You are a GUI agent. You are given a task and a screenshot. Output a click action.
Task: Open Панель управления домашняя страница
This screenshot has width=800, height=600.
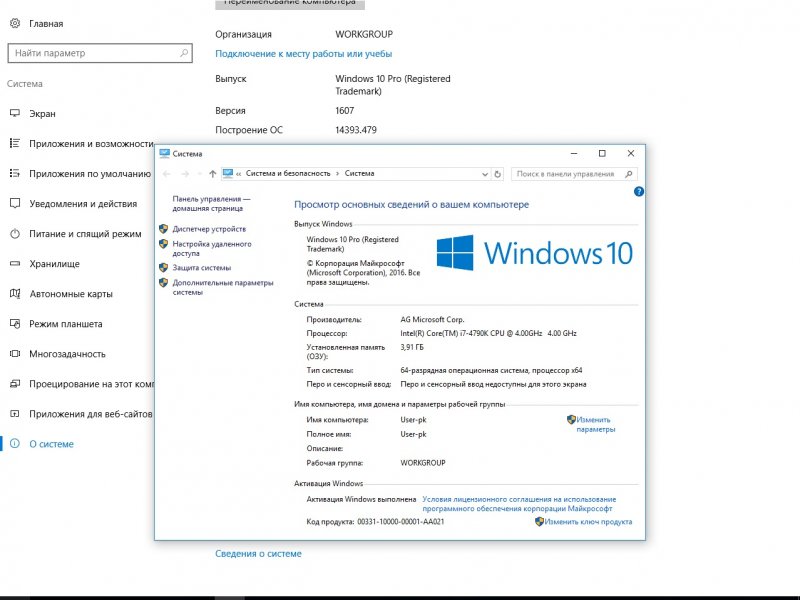point(211,204)
